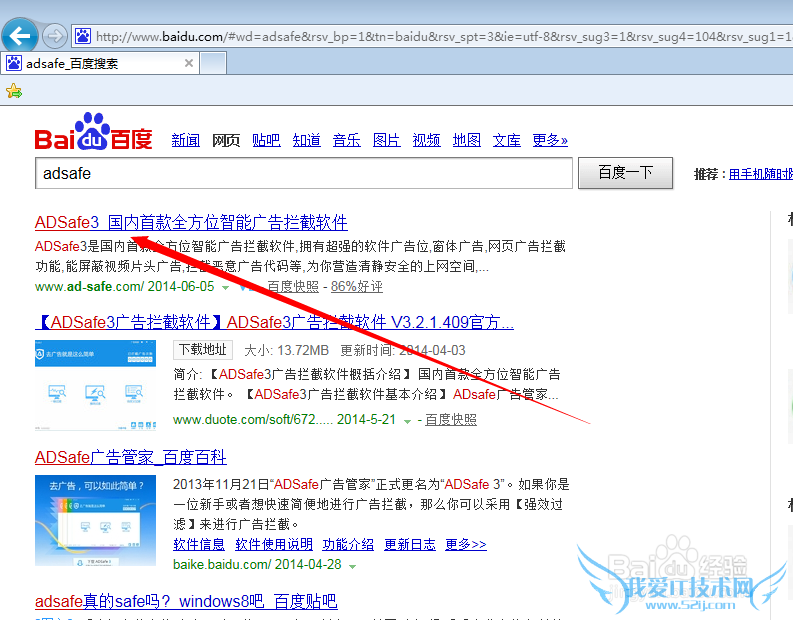Open 百度快照 for the ad-safe.com result
Viewport: 793px width, 620px height.
pos(293,287)
